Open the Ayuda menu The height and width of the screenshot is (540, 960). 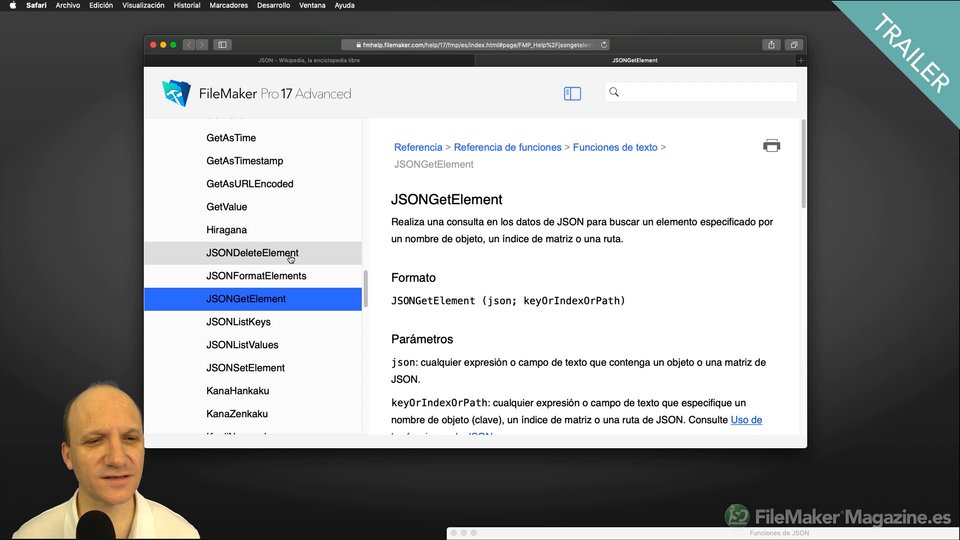344,5
